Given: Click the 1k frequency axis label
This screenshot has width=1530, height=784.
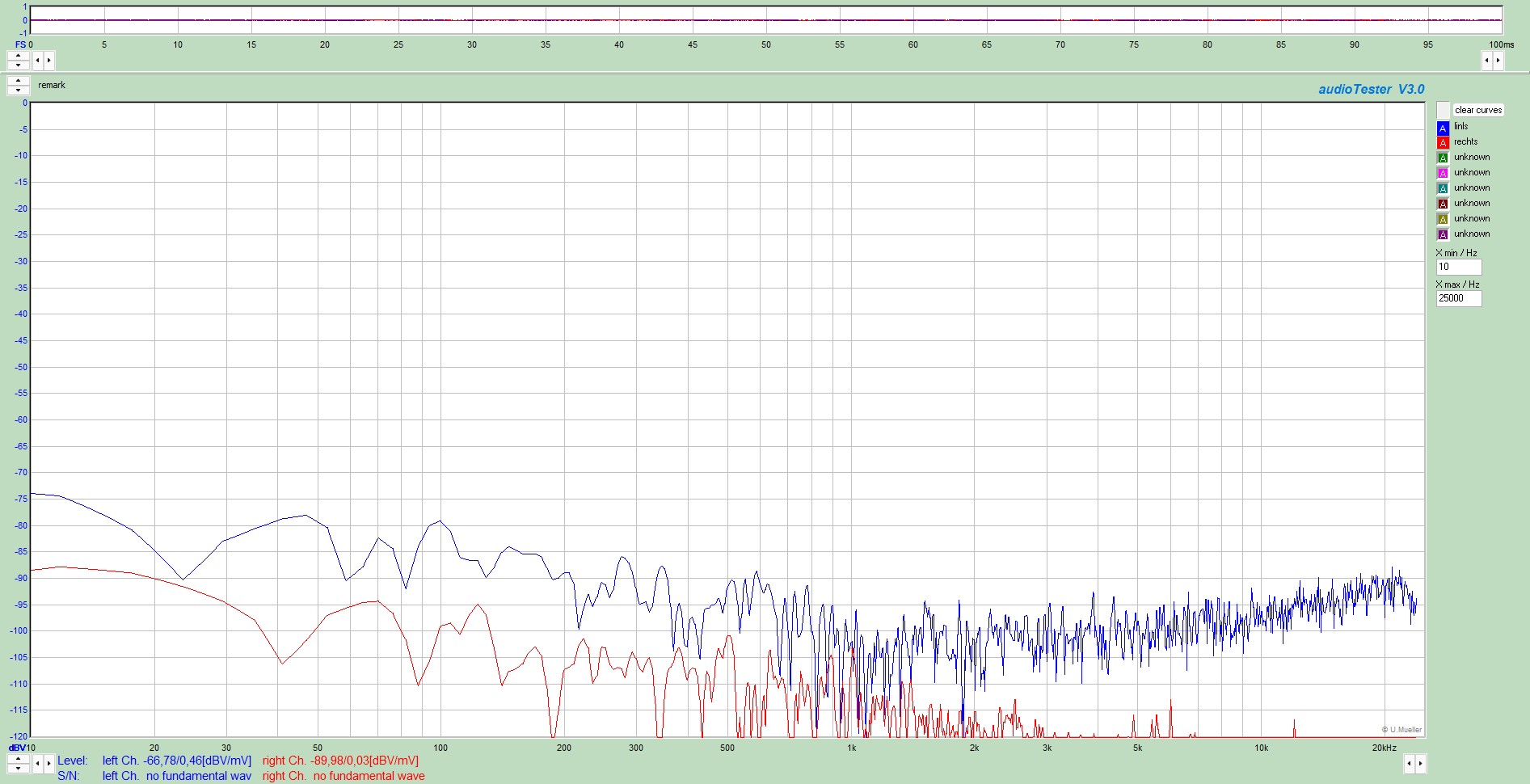Looking at the screenshot, I should click(851, 748).
